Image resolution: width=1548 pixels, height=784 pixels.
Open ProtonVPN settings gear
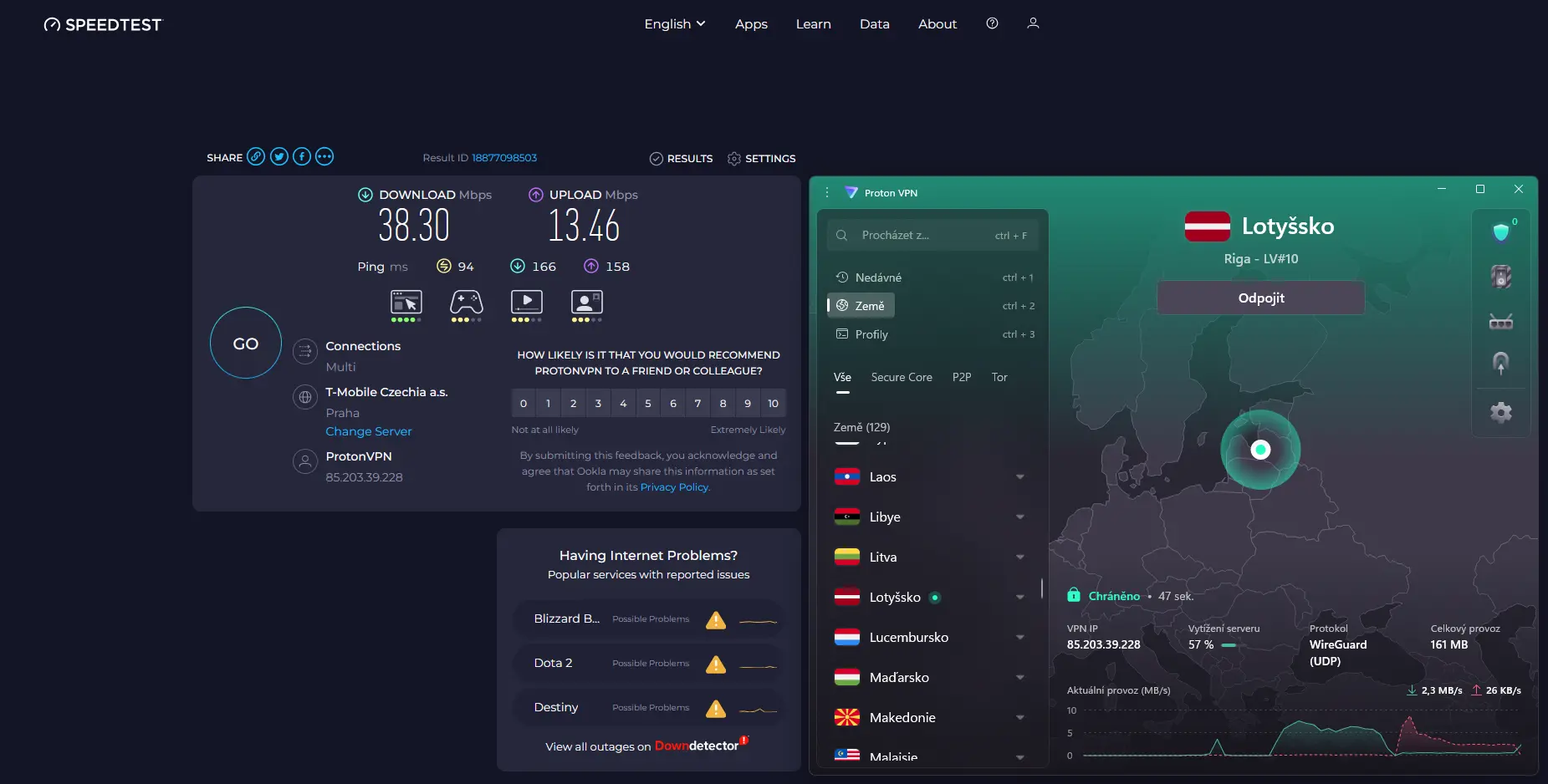pyautogui.click(x=1501, y=411)
